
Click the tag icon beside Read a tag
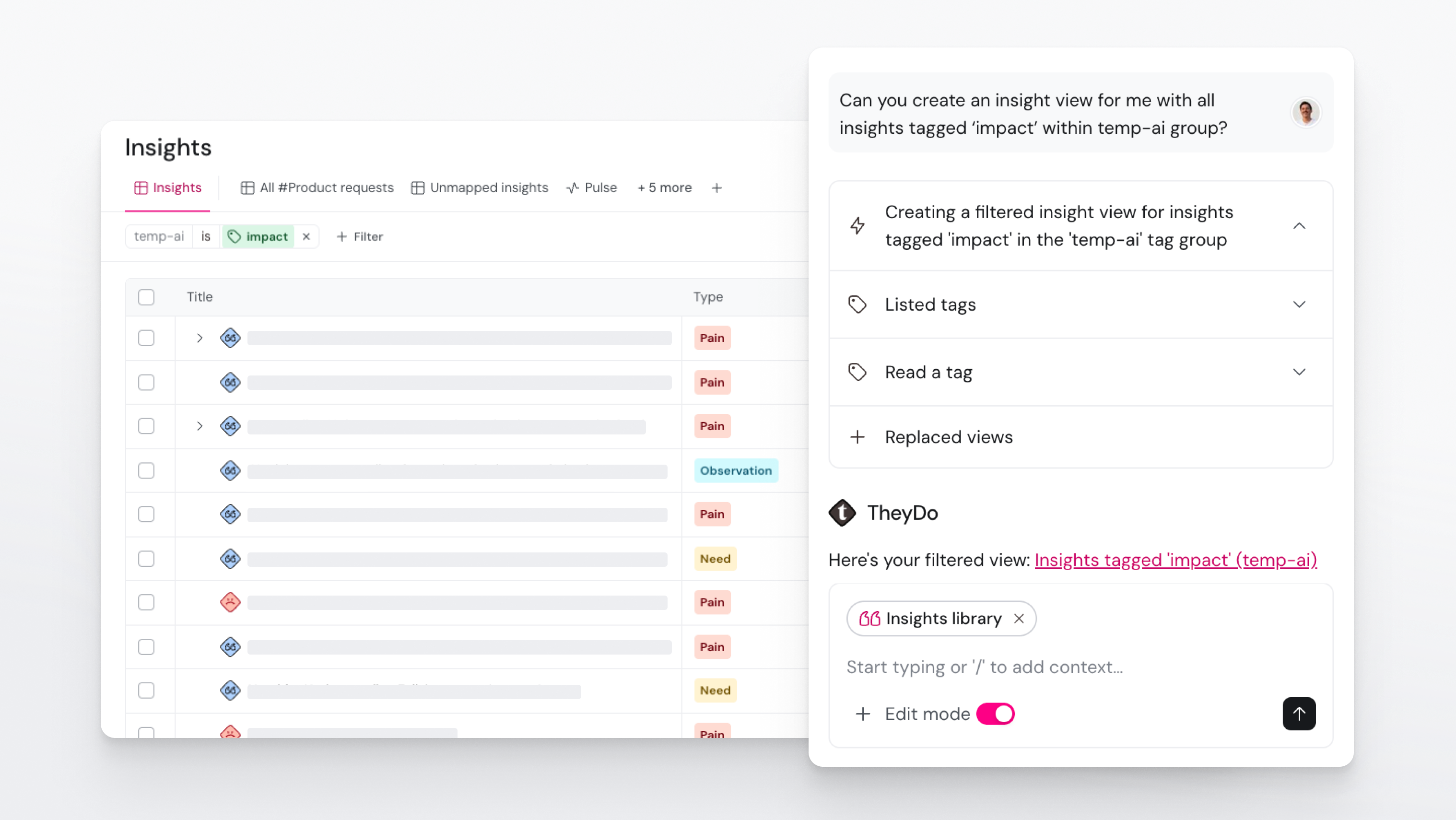(857, 373)
